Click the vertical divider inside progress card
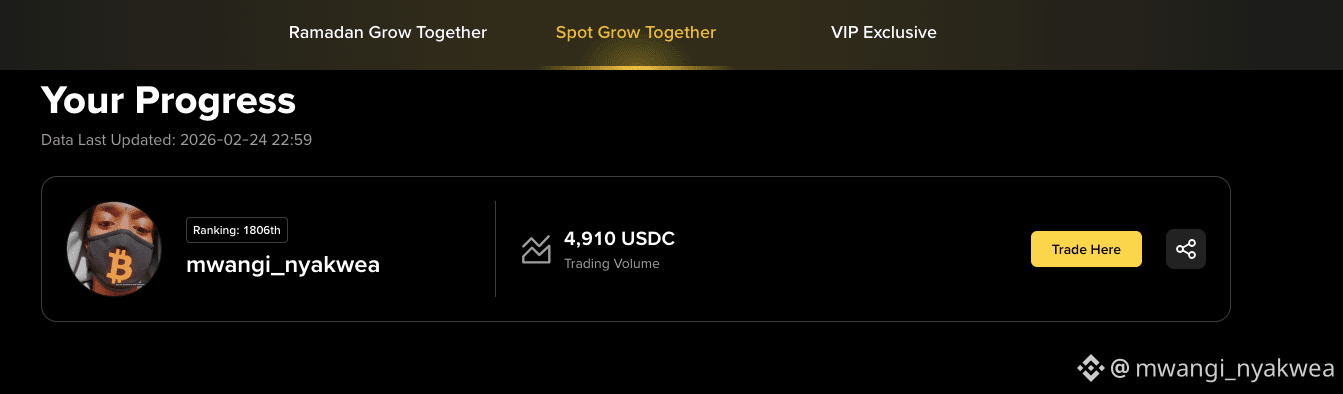The image size is (1343, 394). (x=496, y=249)
